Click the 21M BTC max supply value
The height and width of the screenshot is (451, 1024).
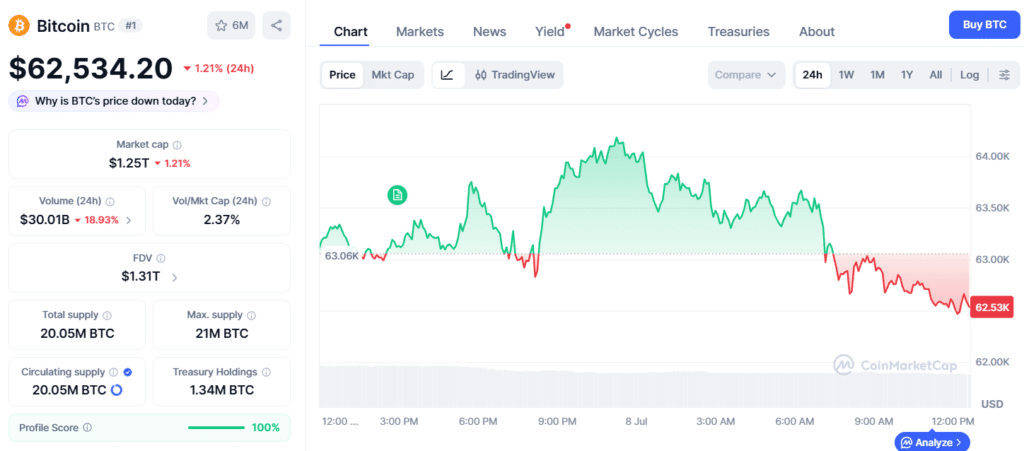point(222,334)
